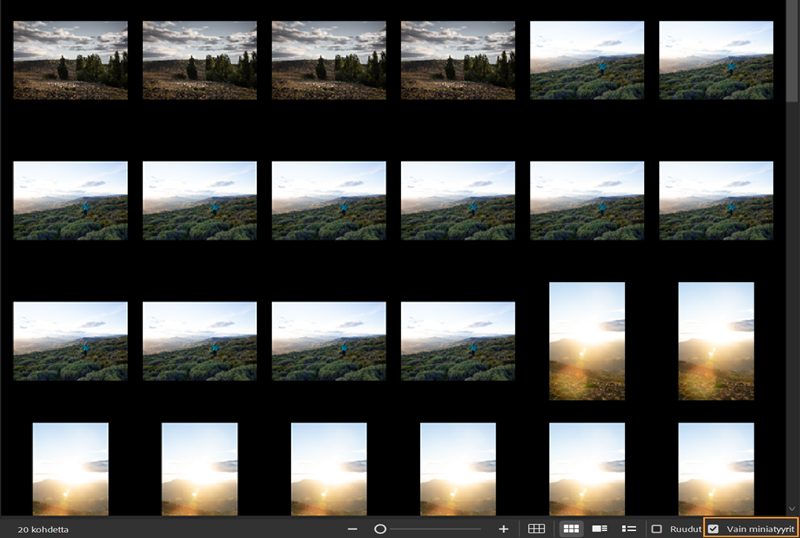Switch to details view icon
The width and height of the screenshot is (800, 538).
click(x=600, y=528)
